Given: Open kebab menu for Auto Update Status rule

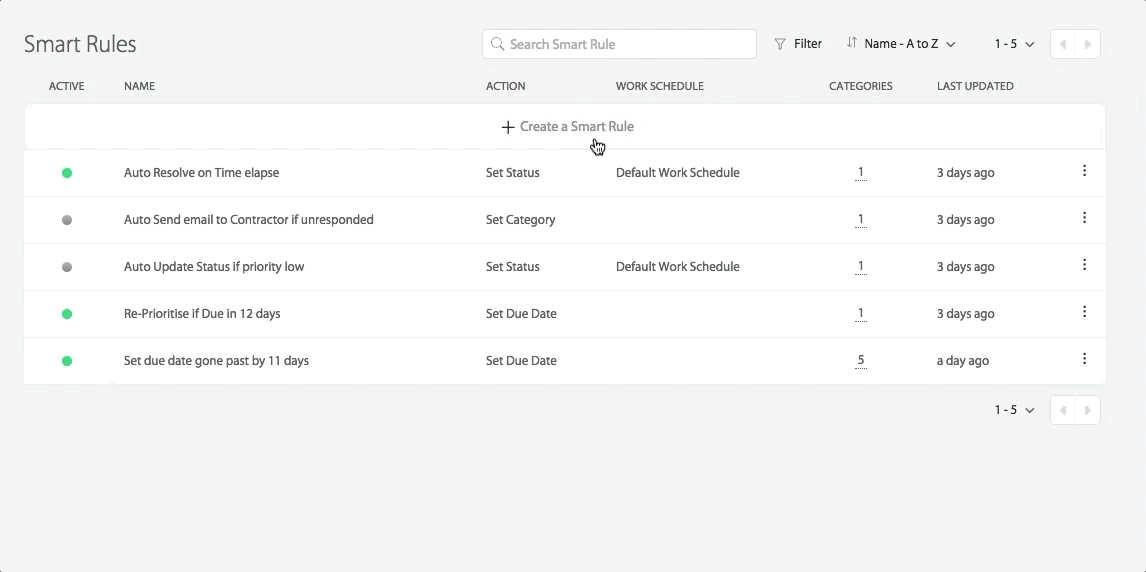Looking at the screenshot, I should coord(1084,264).
